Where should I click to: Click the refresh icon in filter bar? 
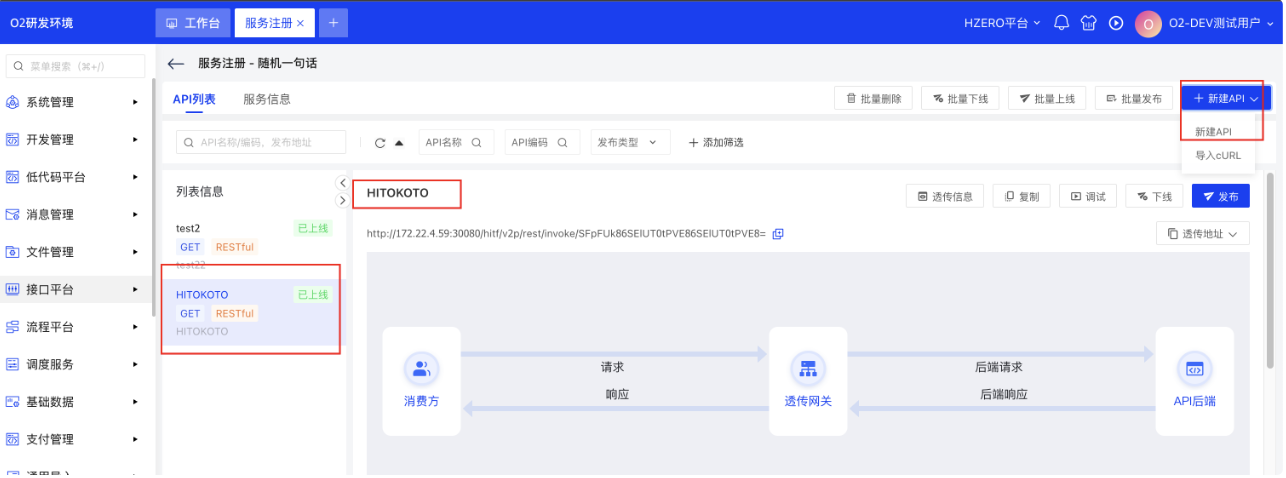(x=380, y=143)
